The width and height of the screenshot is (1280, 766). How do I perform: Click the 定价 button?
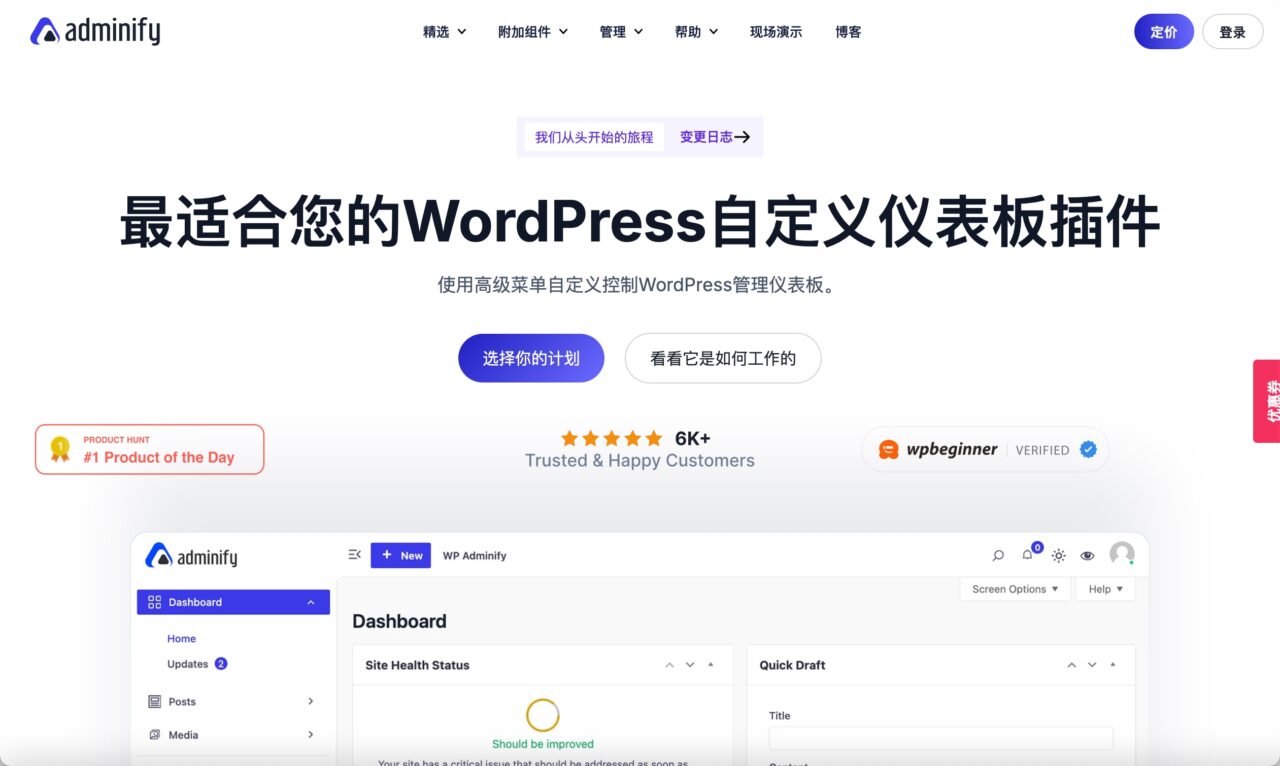[x=1164, y=32]
